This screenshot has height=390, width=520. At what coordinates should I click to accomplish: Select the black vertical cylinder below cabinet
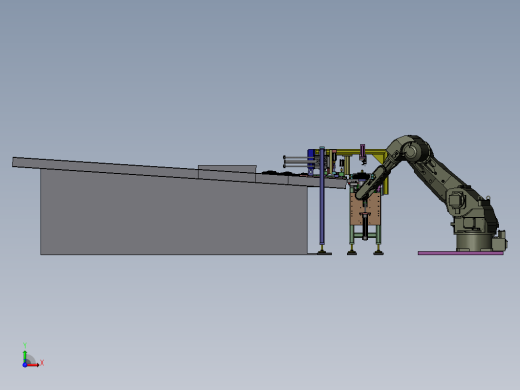point(365,227)
